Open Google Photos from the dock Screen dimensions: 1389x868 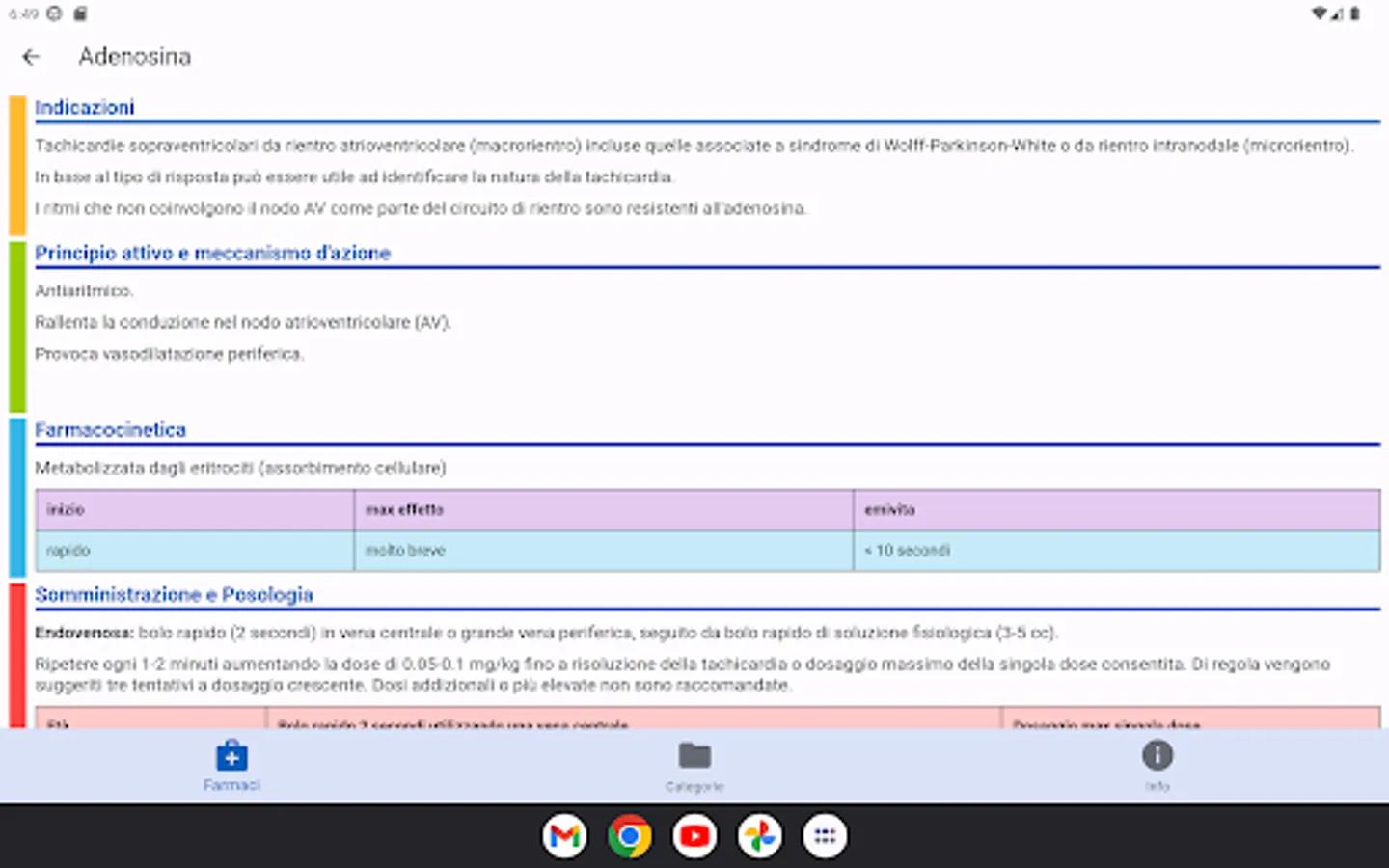759,836
